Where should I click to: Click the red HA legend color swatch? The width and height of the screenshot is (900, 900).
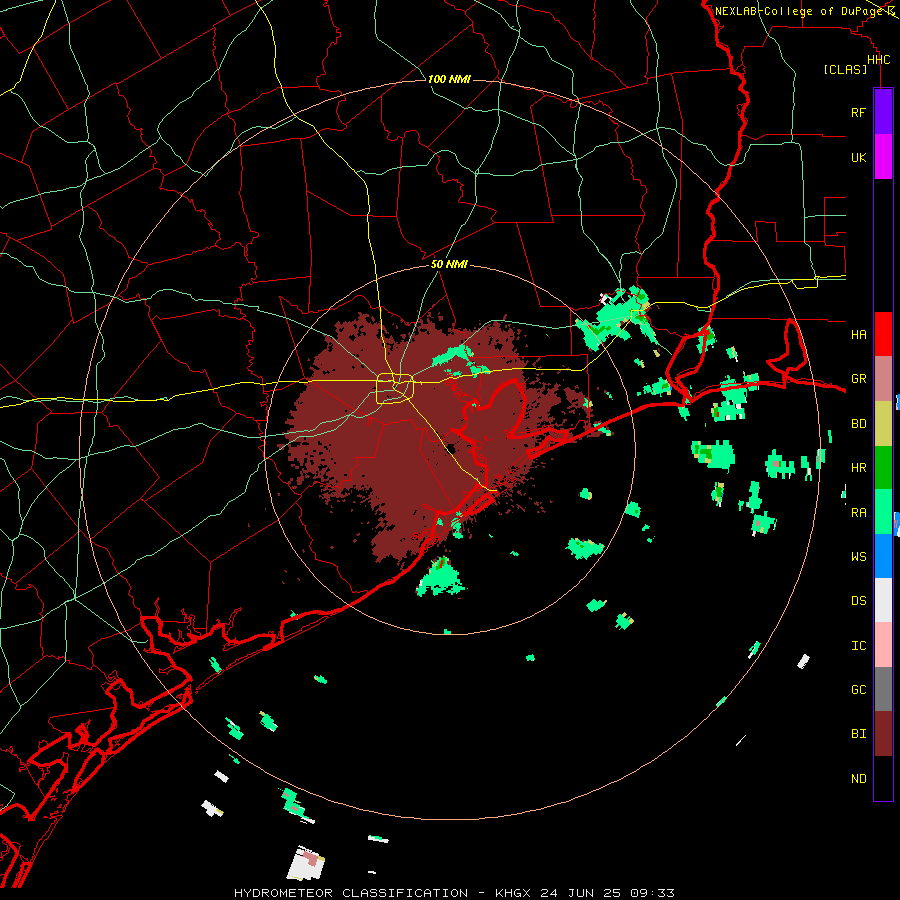pyautogui.click(x=883, y=334)
